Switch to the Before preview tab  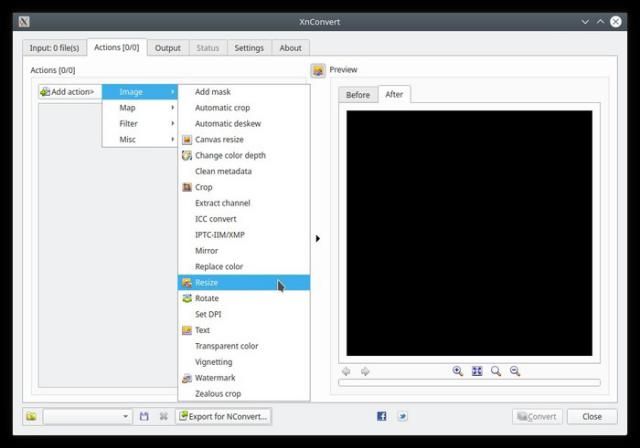[x=358, y=95]
